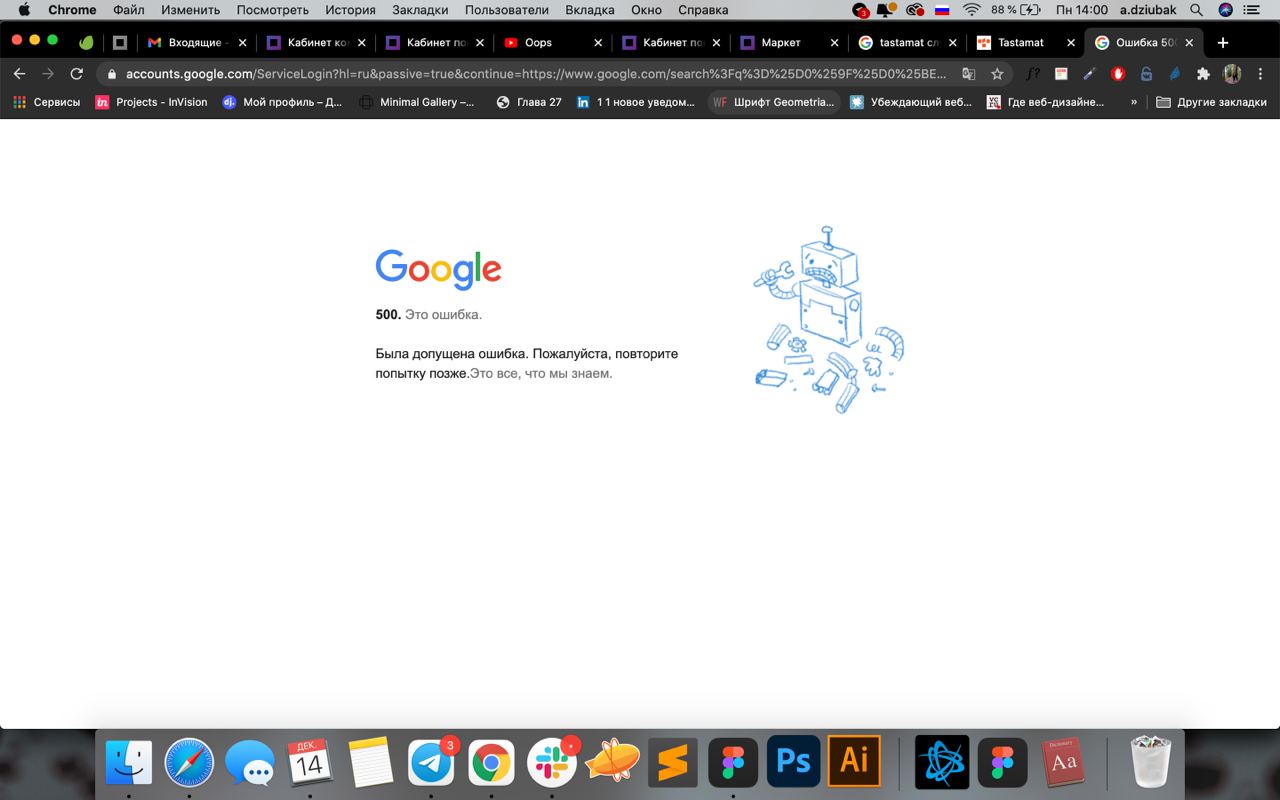The width and height of the screenshot is (1280, 800).
Task: Open the Вкладка menu
Action: [x=590, y=10]
